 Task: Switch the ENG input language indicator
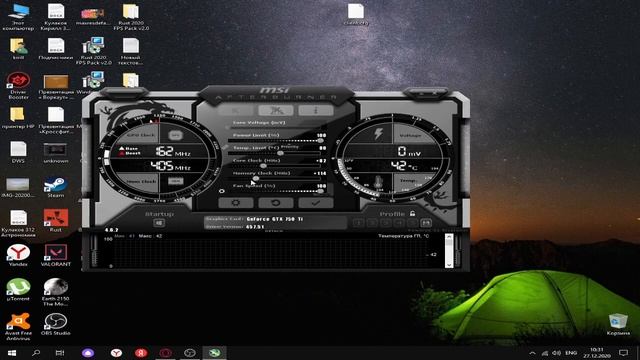(x=571, y=353)
